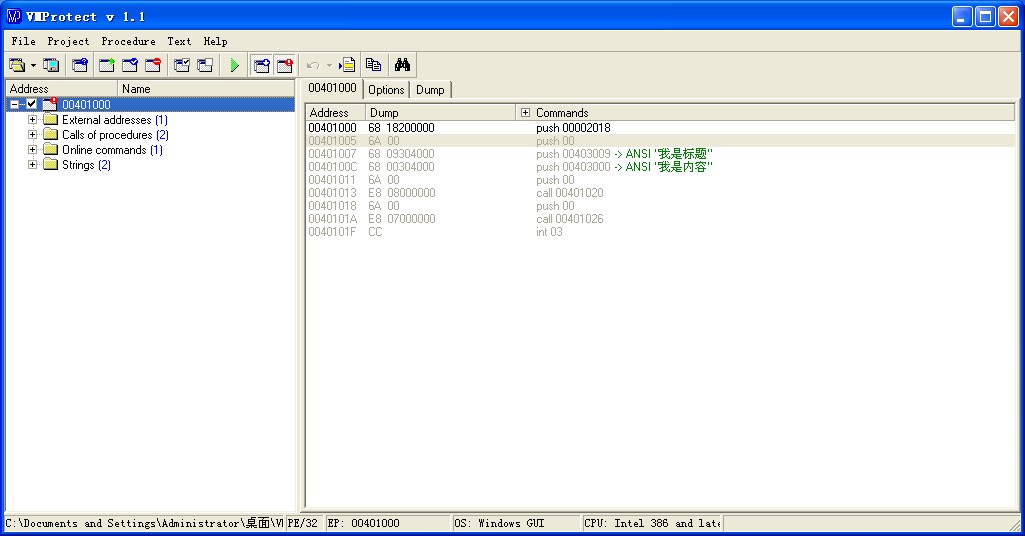Click the green Compile play button
This screenshot has height=536, width=1025.
(235, 65)
